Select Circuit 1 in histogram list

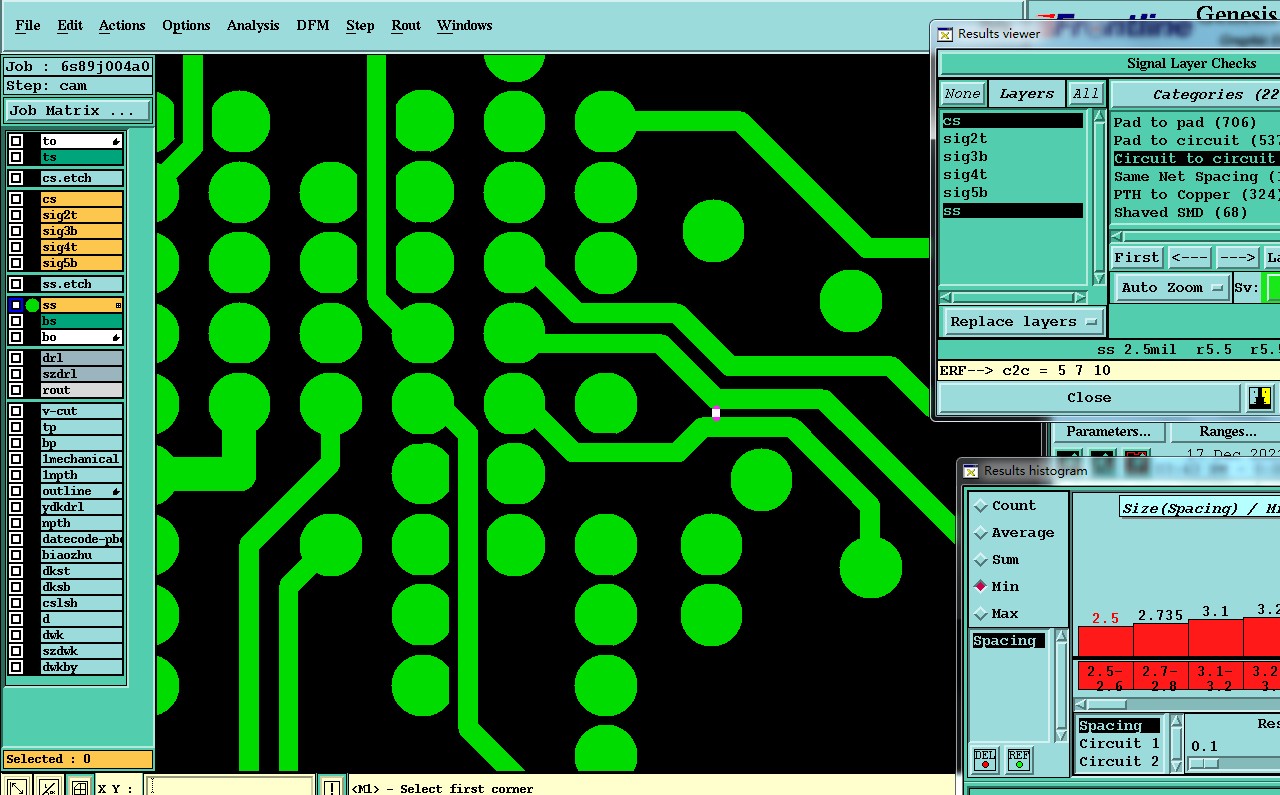pos(1119,743)
